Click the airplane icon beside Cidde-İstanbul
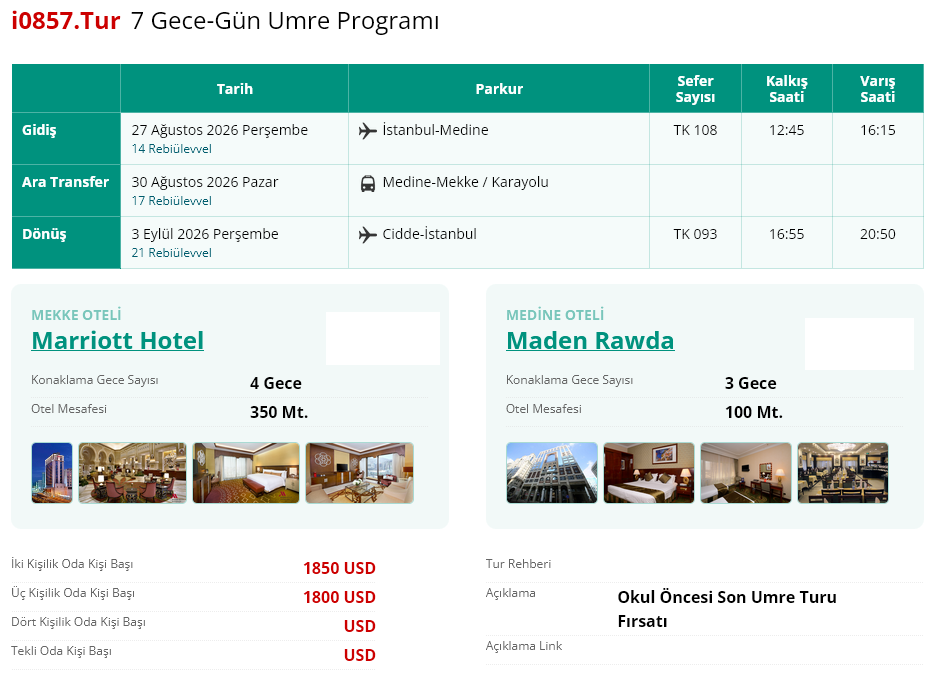The height and width of the screenshot is (677, 937). [x=368, y=235]
